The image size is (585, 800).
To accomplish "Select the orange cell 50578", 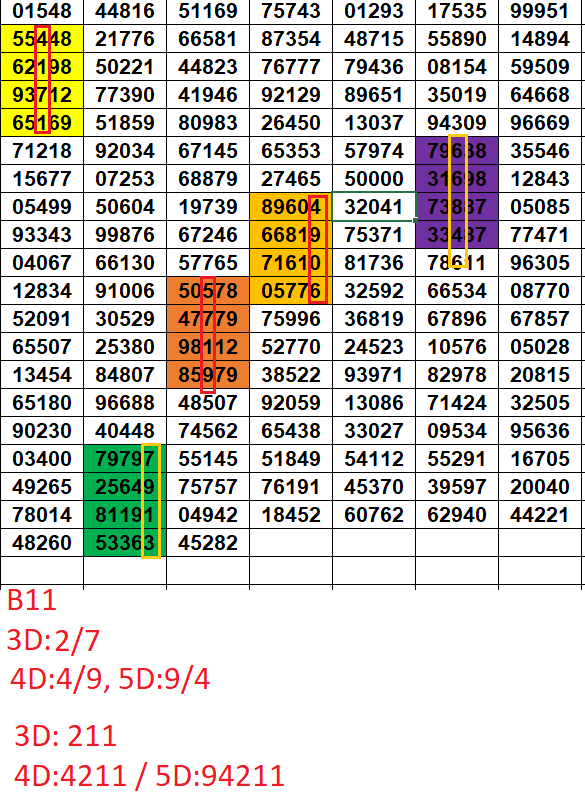I will click(x=208, y=291).
